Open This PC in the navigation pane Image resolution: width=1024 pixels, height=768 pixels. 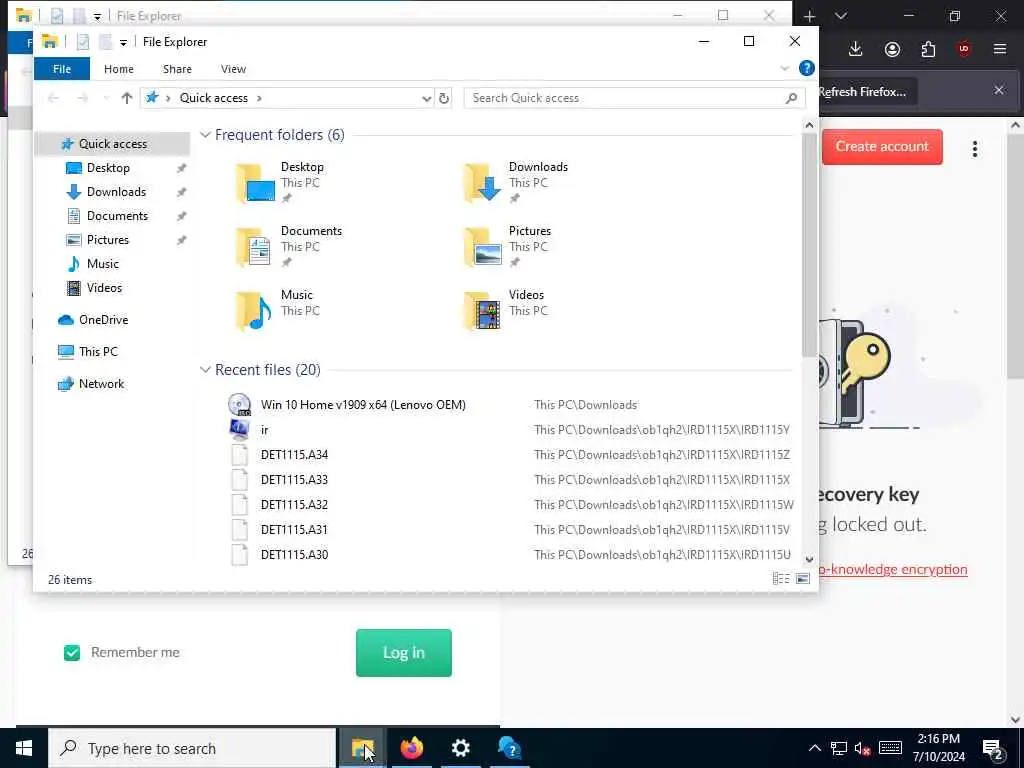[98, 352]
